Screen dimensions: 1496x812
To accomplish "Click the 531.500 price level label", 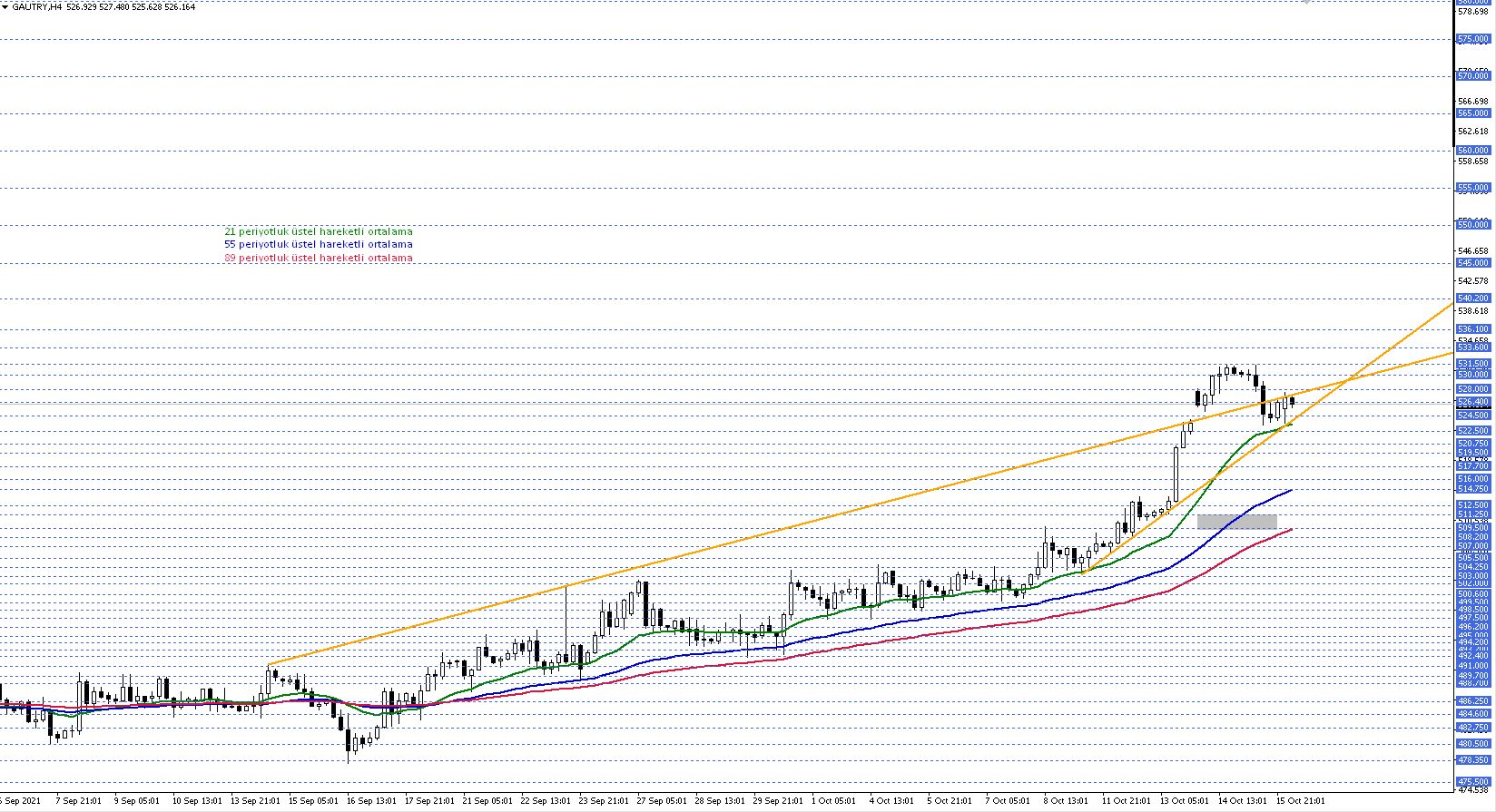I will [x=1472, y=364].
